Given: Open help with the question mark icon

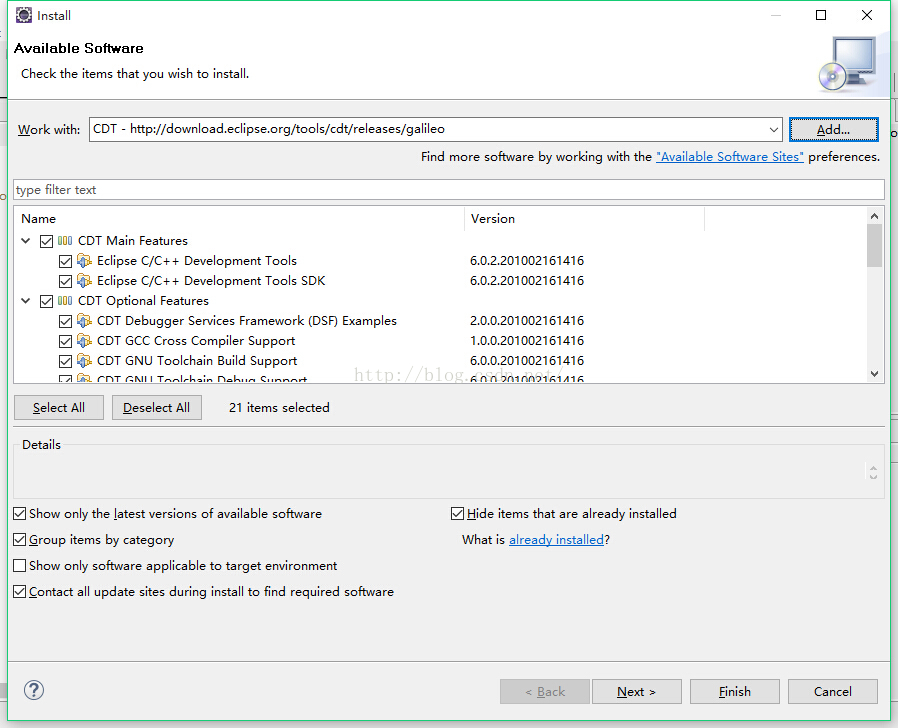Looking at the screenshot, I should coord(34,690).
